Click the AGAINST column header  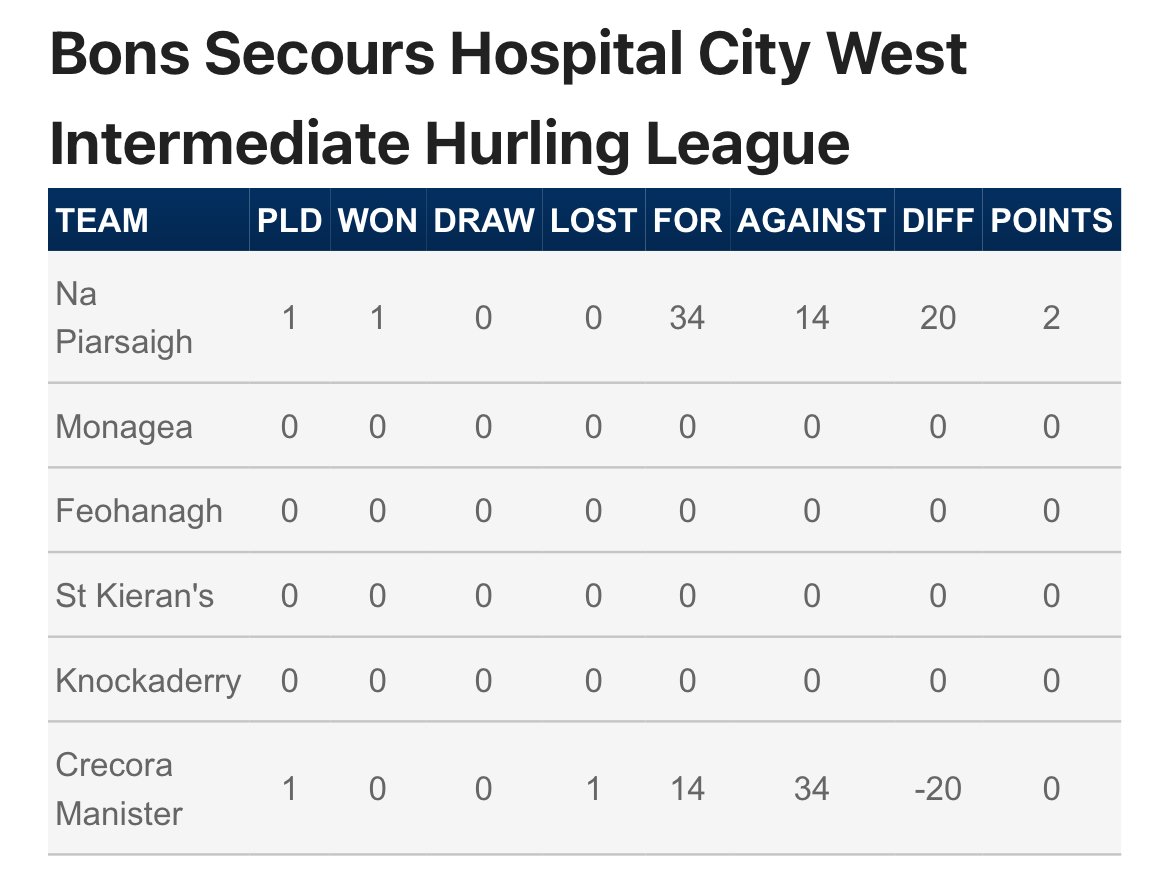click(812, 221)
